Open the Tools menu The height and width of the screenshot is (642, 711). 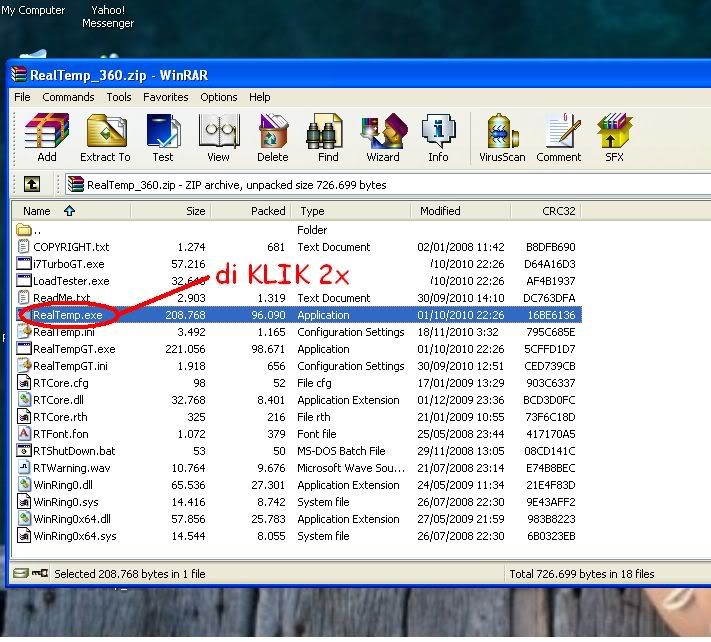coord(119,97)
